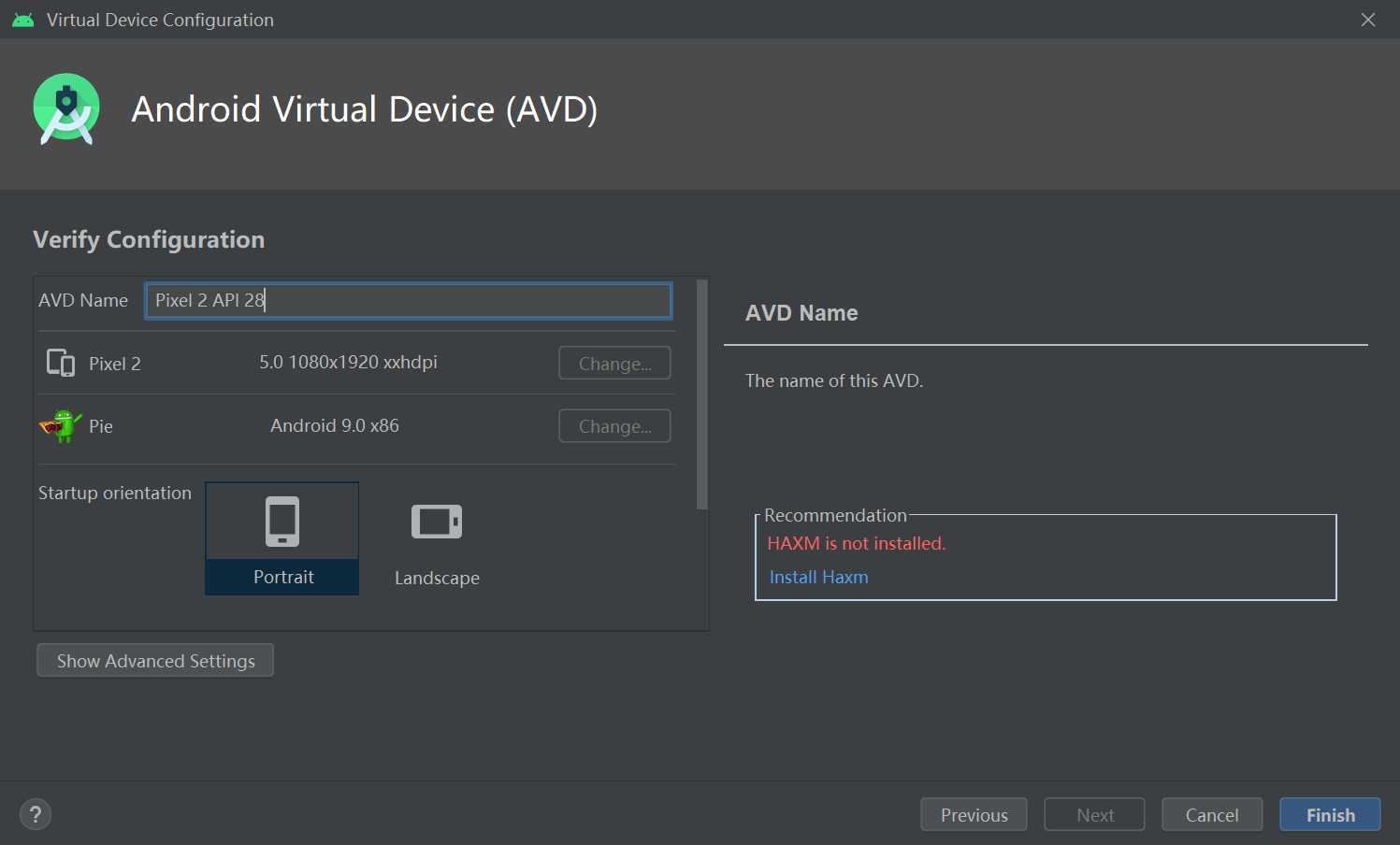Select Portrait startup orientation
1400x845 pixels.
tap(282, 538)
